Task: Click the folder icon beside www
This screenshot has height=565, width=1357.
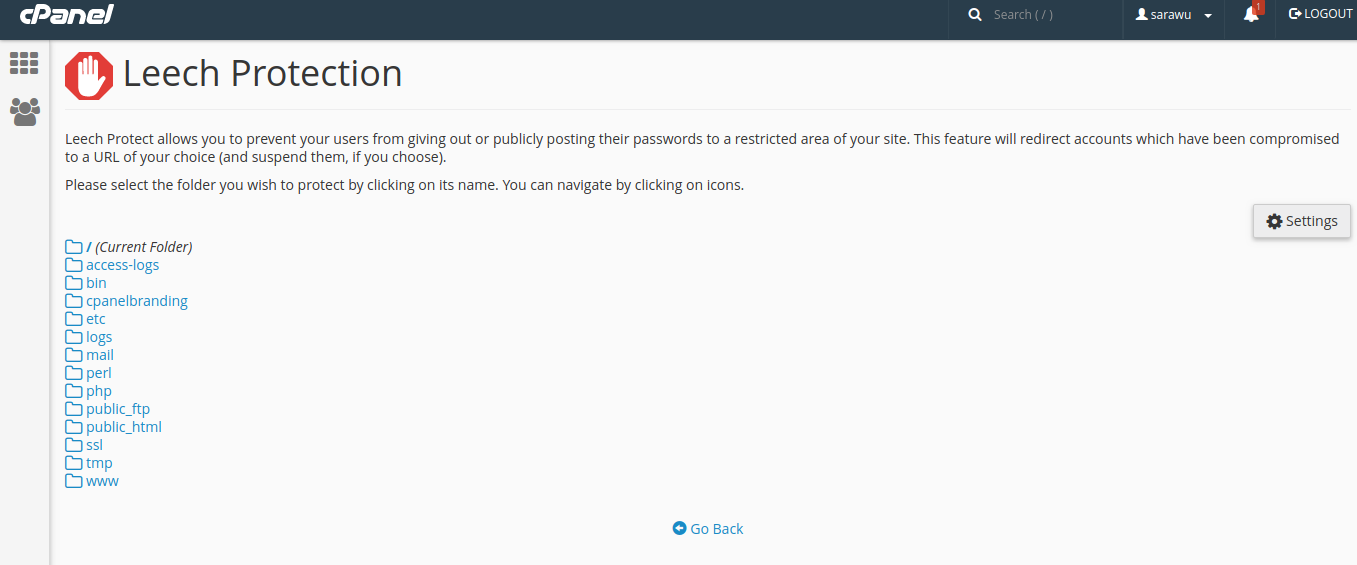Action: [x=74, y=481]
